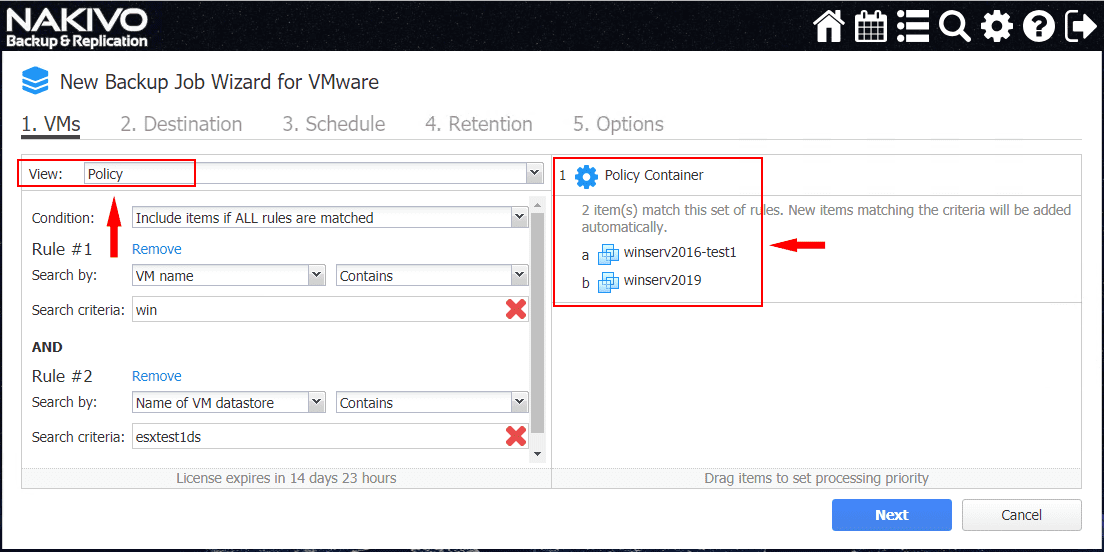Switch to the 1. VMs step
Viewport: 1104px width, 552px height.
click(51, 125)
